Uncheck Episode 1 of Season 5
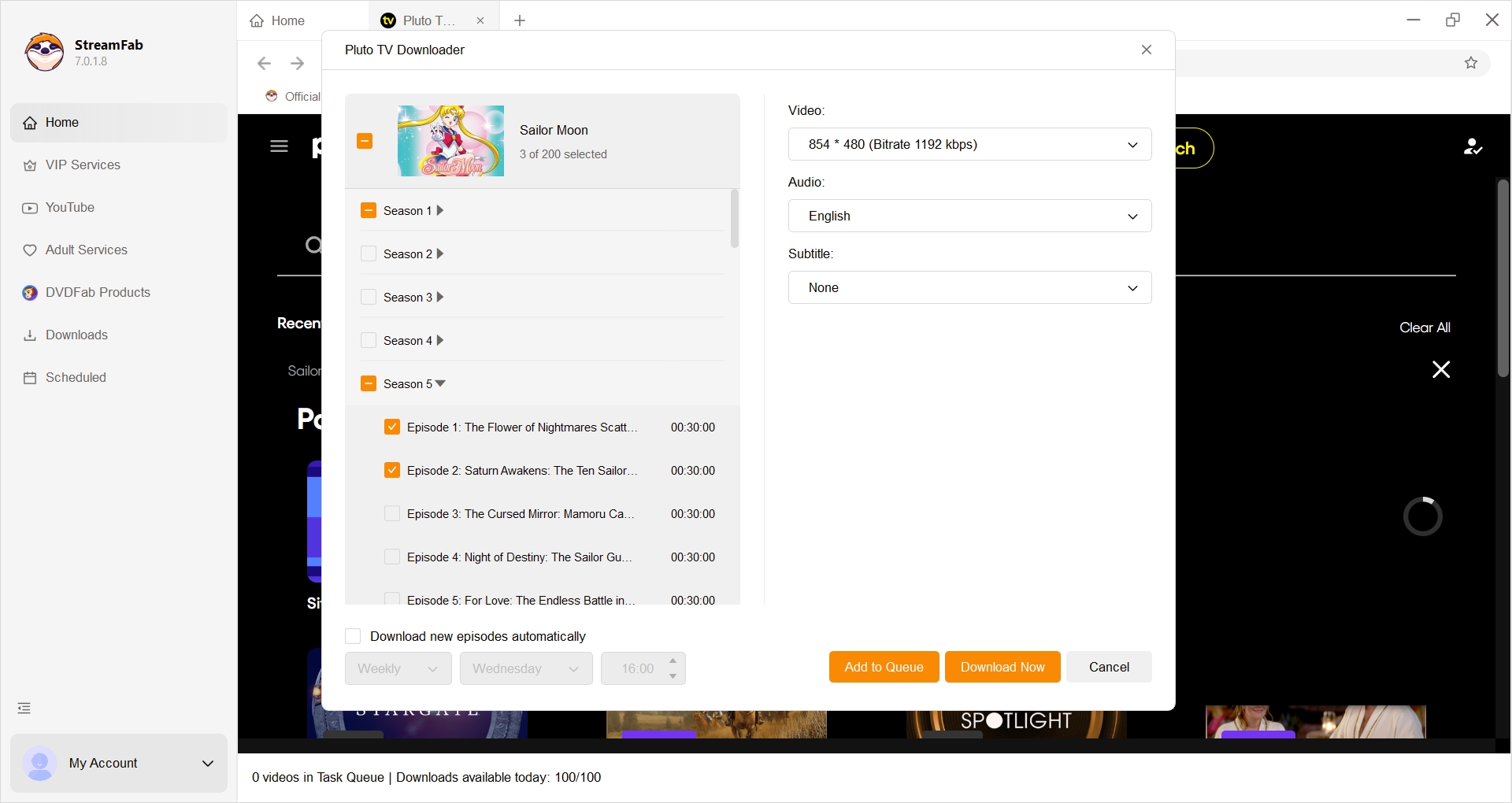The image size is (1512, 803). (x=392, y=427)
